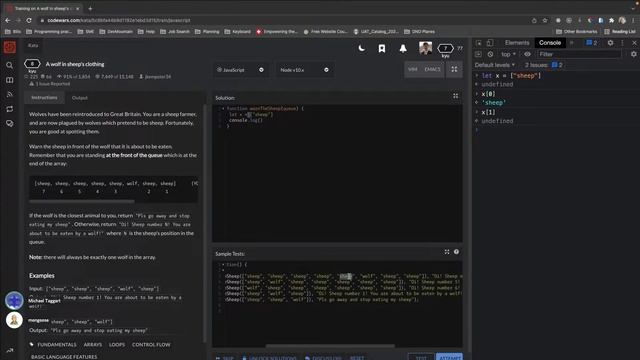Screen dimensions: 640x360
Task: Switch to the Elements tab in DevTools
Action: (517, 42)
